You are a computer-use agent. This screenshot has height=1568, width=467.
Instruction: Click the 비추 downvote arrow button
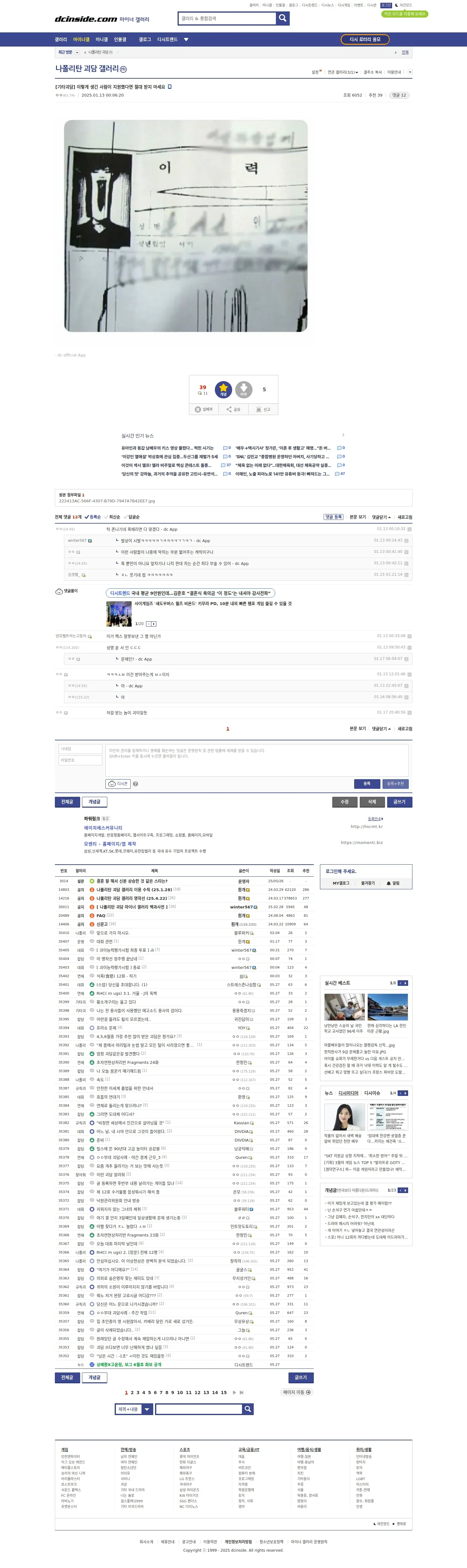244,389
